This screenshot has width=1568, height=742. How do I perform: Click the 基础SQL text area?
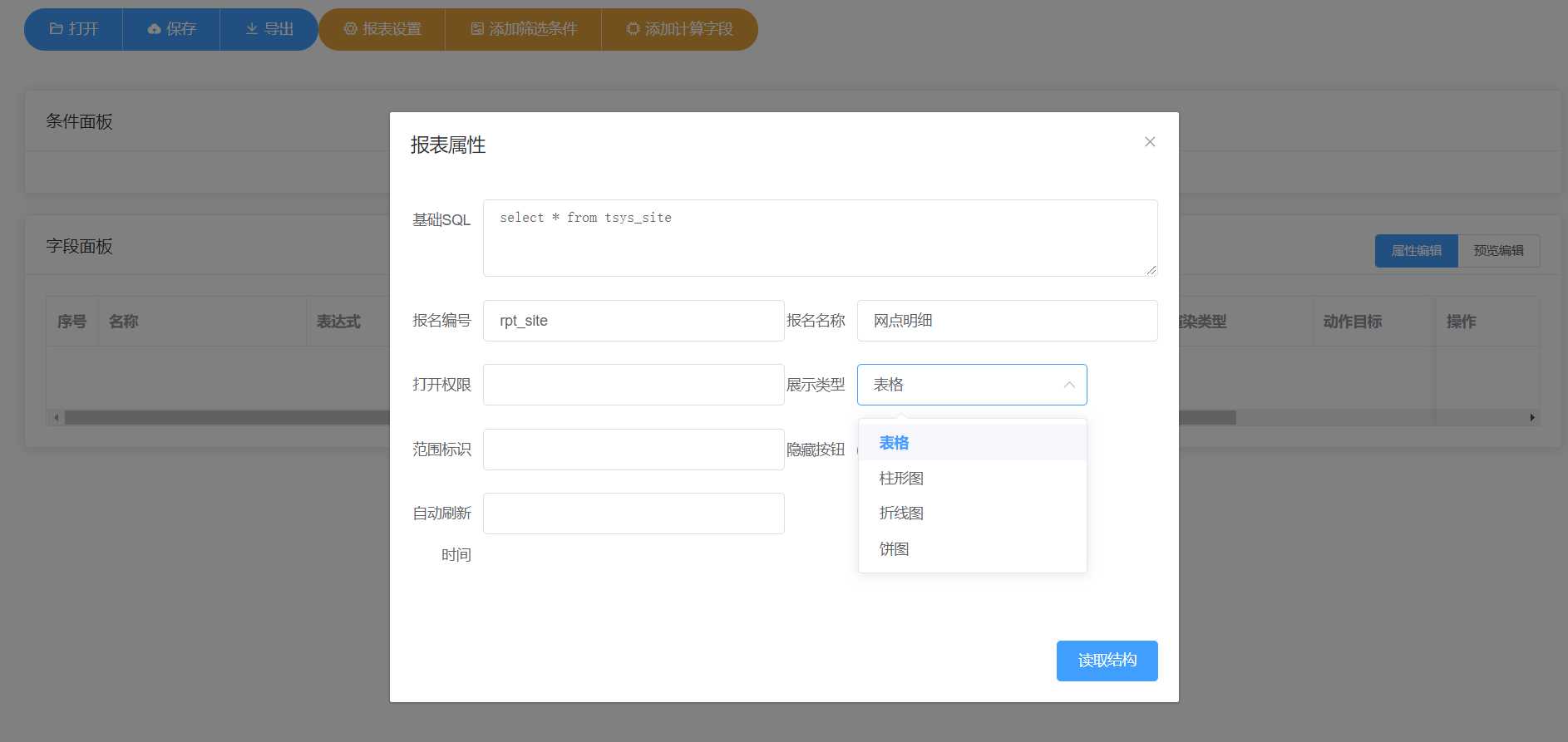tap(820, 238)
